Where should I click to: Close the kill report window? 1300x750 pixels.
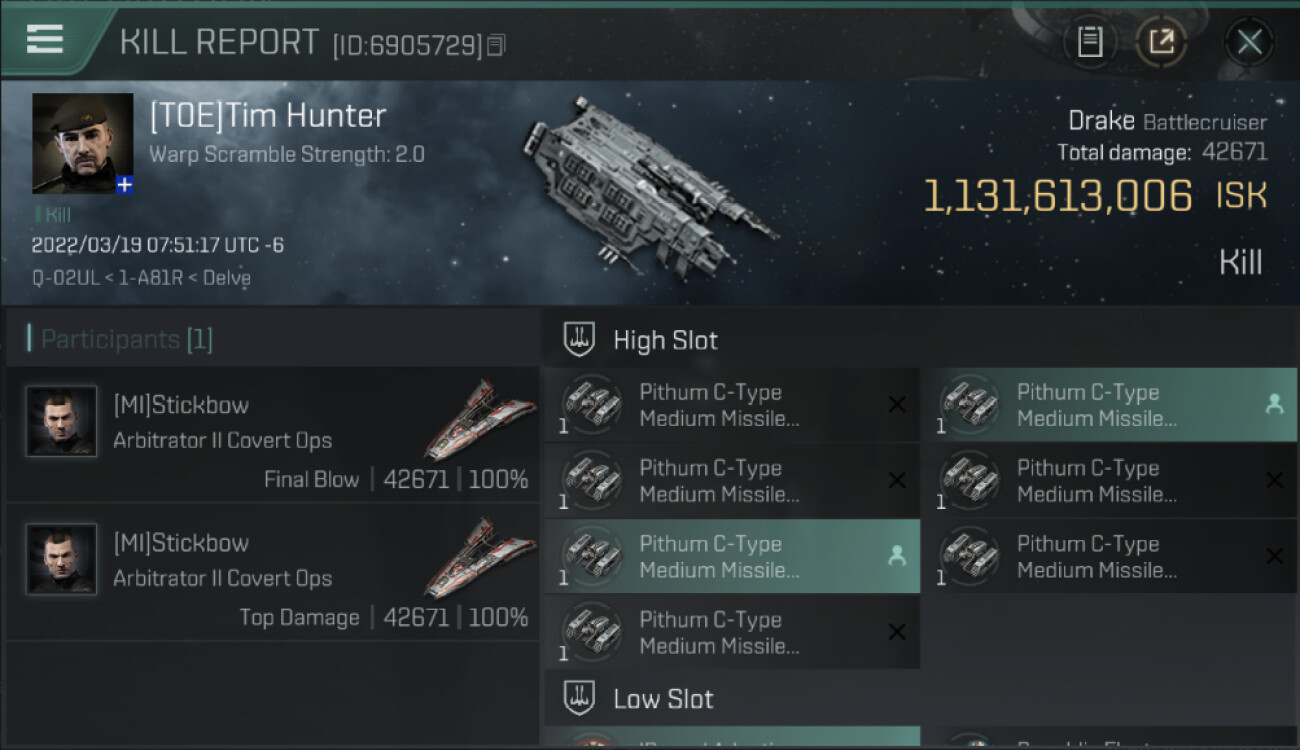(1249, 42)
